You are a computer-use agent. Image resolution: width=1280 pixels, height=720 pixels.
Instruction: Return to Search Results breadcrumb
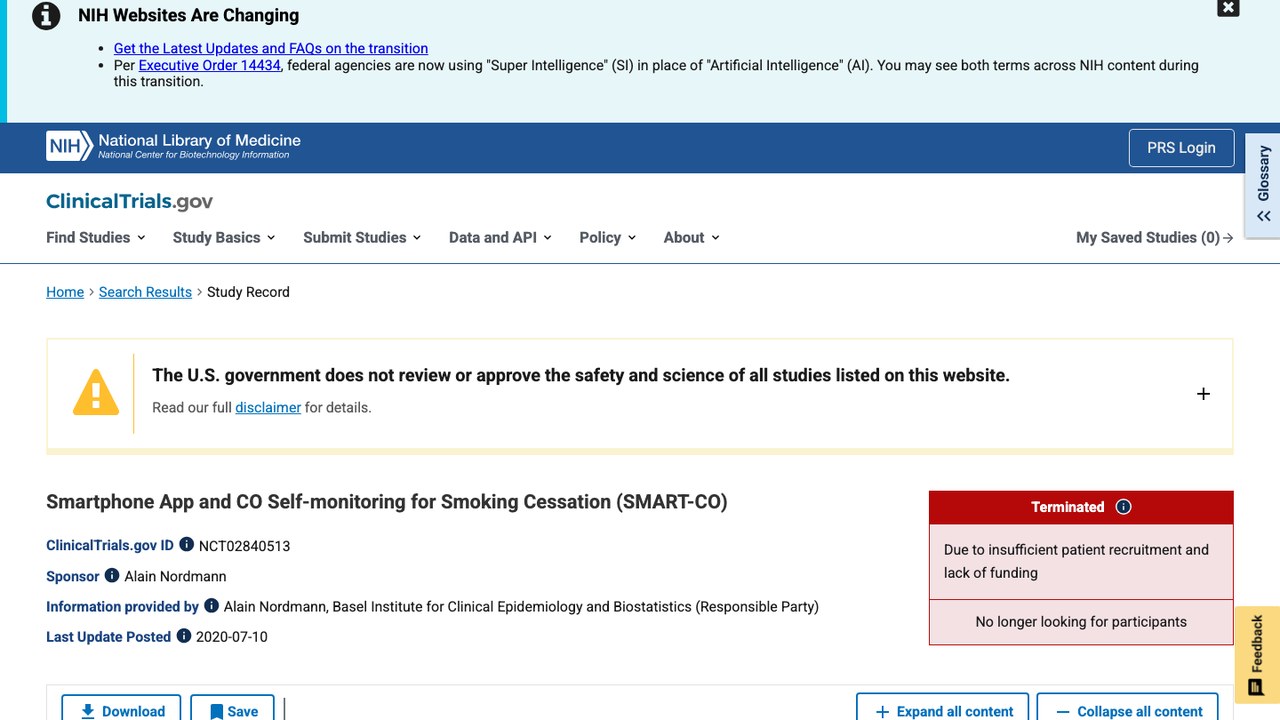tap(145, 292)
